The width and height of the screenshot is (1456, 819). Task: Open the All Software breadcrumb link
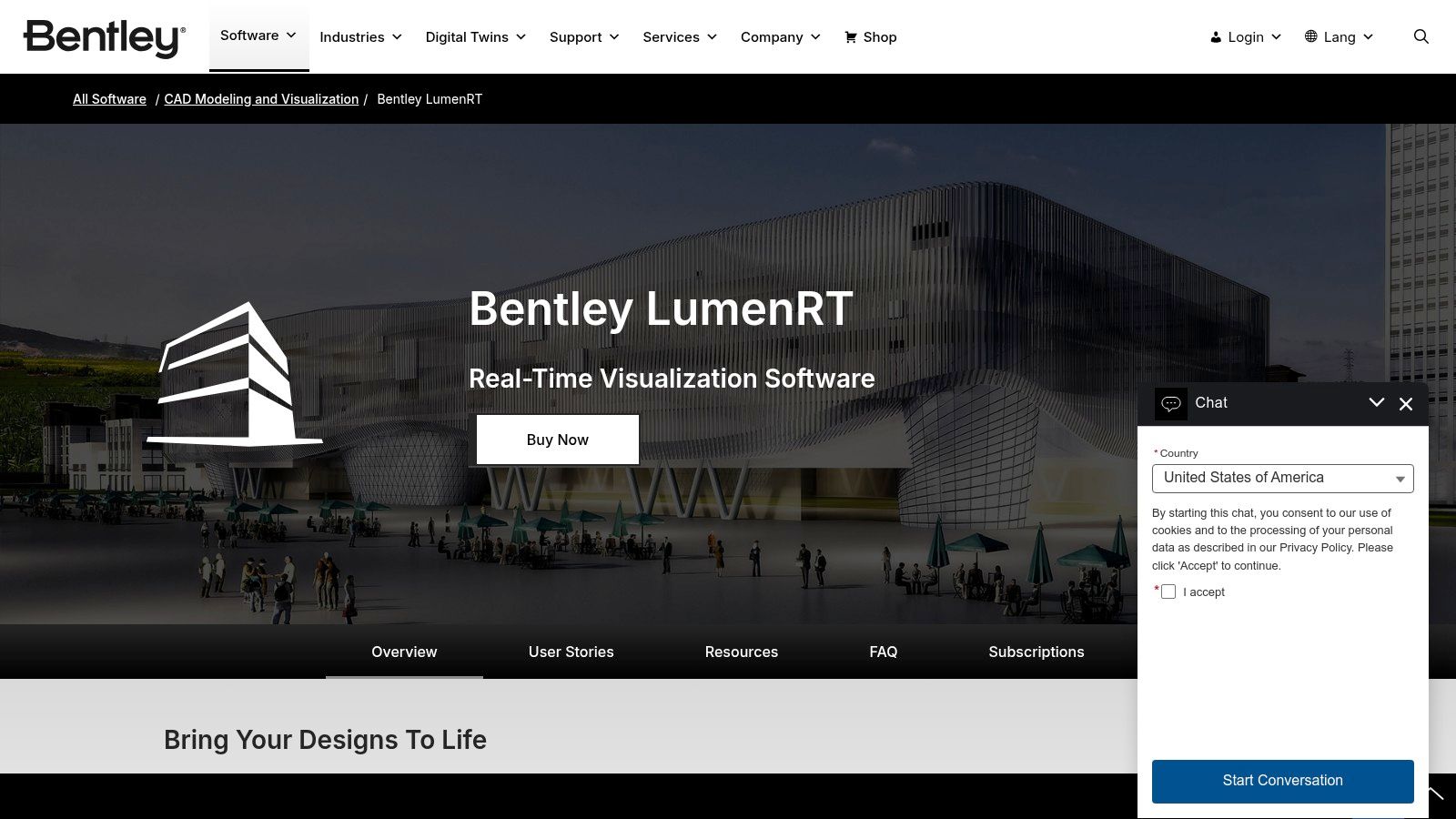109,98
